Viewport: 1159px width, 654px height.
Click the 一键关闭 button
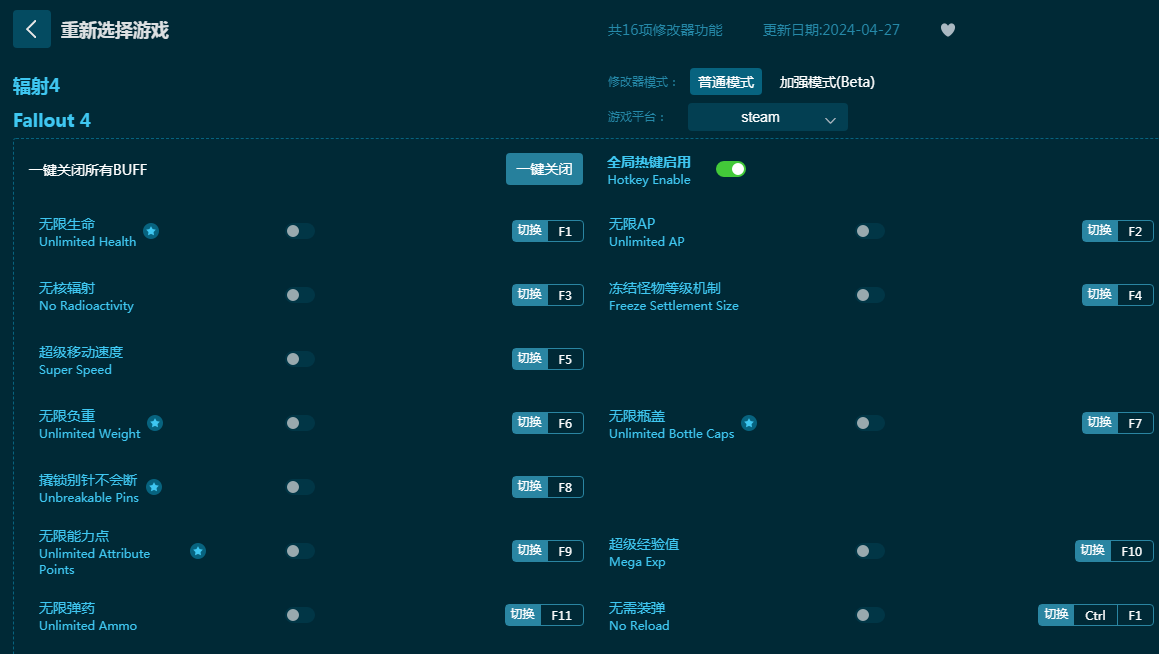point(544,169)
